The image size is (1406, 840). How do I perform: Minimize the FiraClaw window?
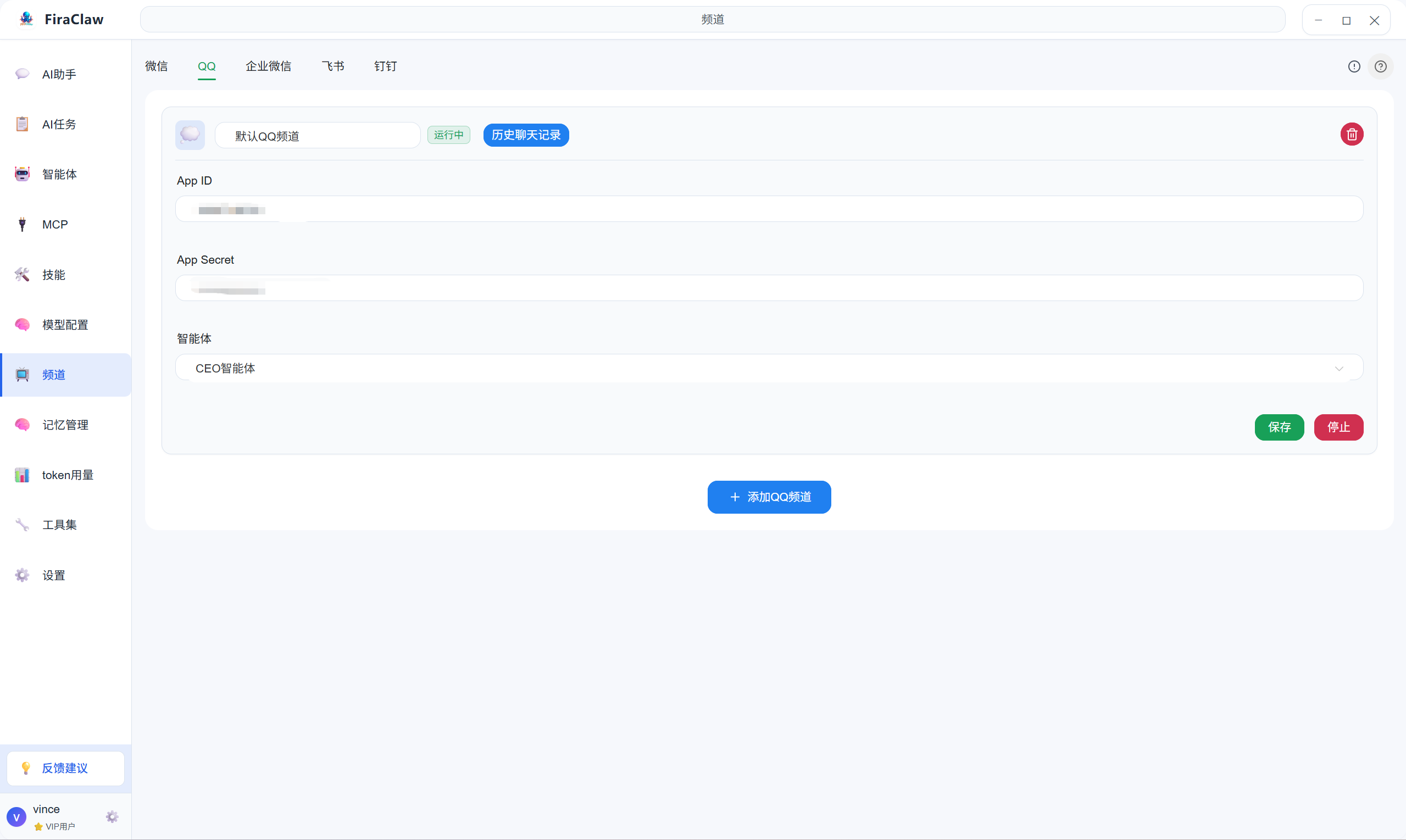pos(1318,20)
